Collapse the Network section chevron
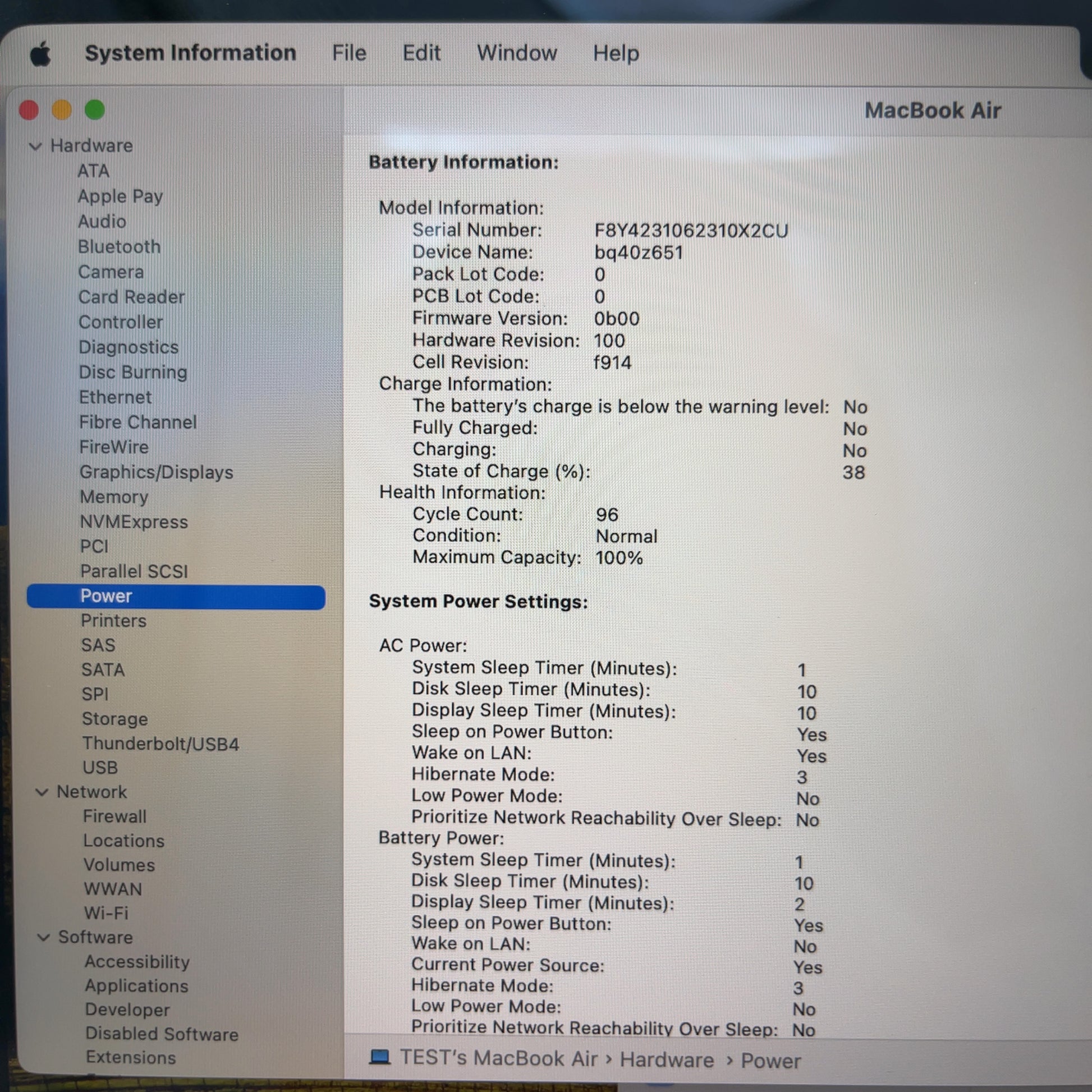 click(42, 792)
